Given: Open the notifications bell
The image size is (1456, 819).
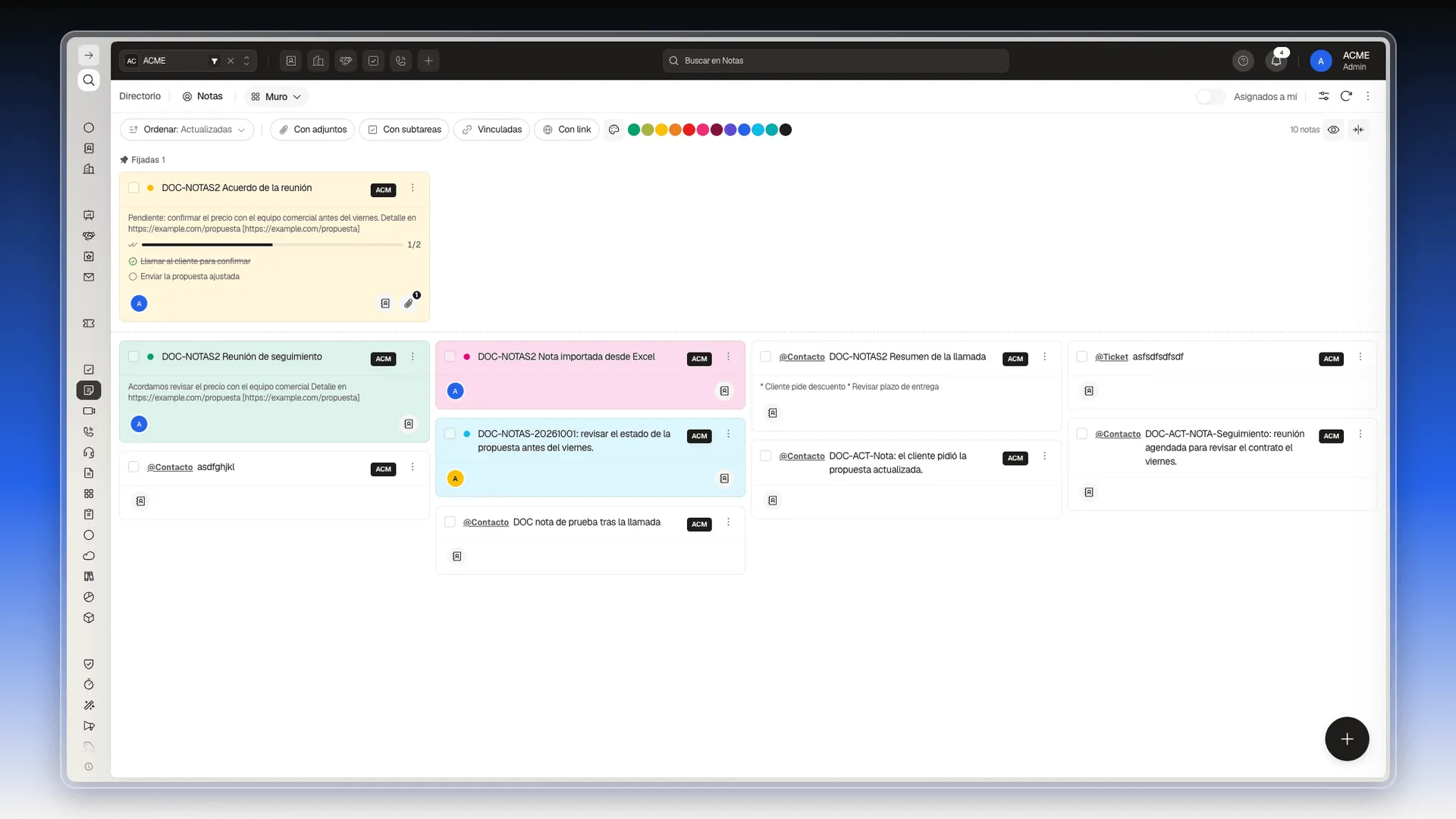Looking at the screenshot, I should pos(1276,61).
